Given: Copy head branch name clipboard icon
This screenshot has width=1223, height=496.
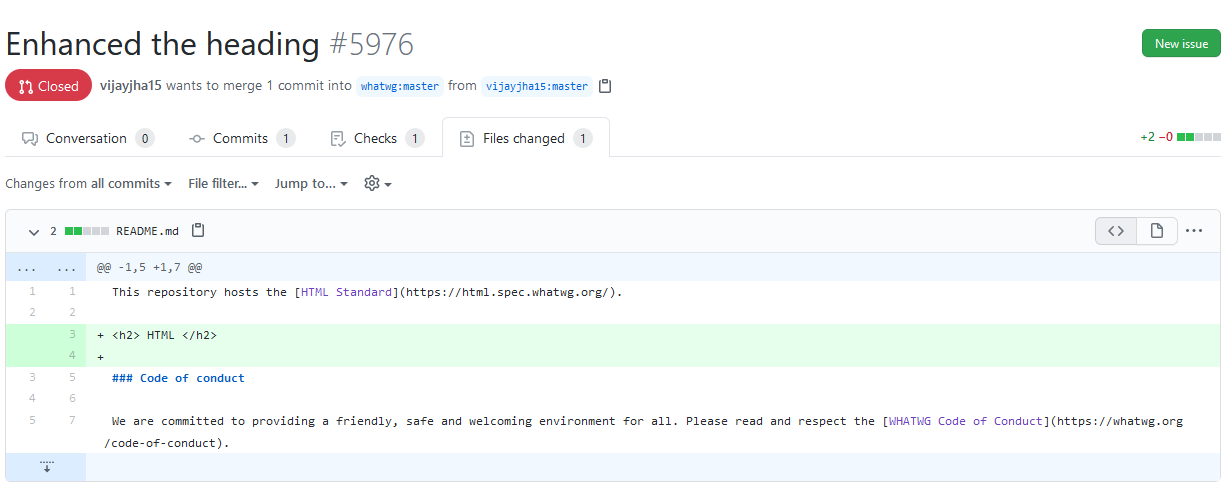Looking at the screenshot, I should tap(605, 86).
